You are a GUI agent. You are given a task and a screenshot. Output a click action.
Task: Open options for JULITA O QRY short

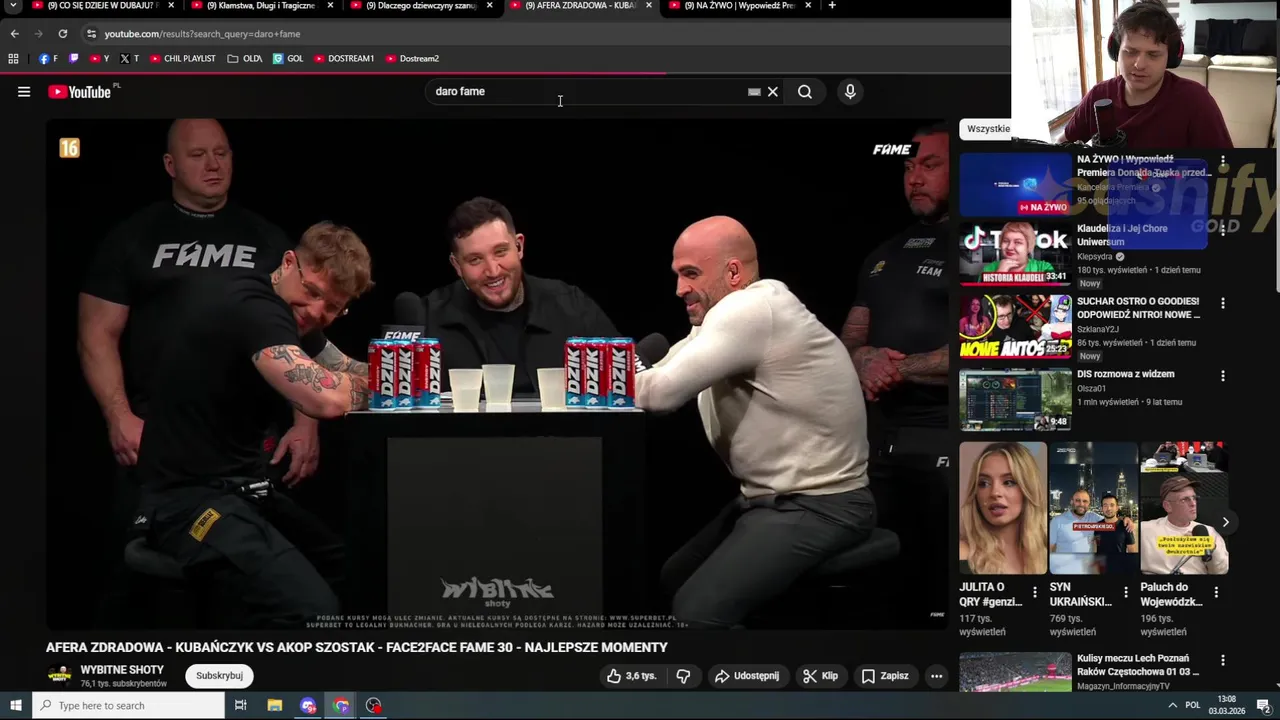click(x=1036, y=593)
